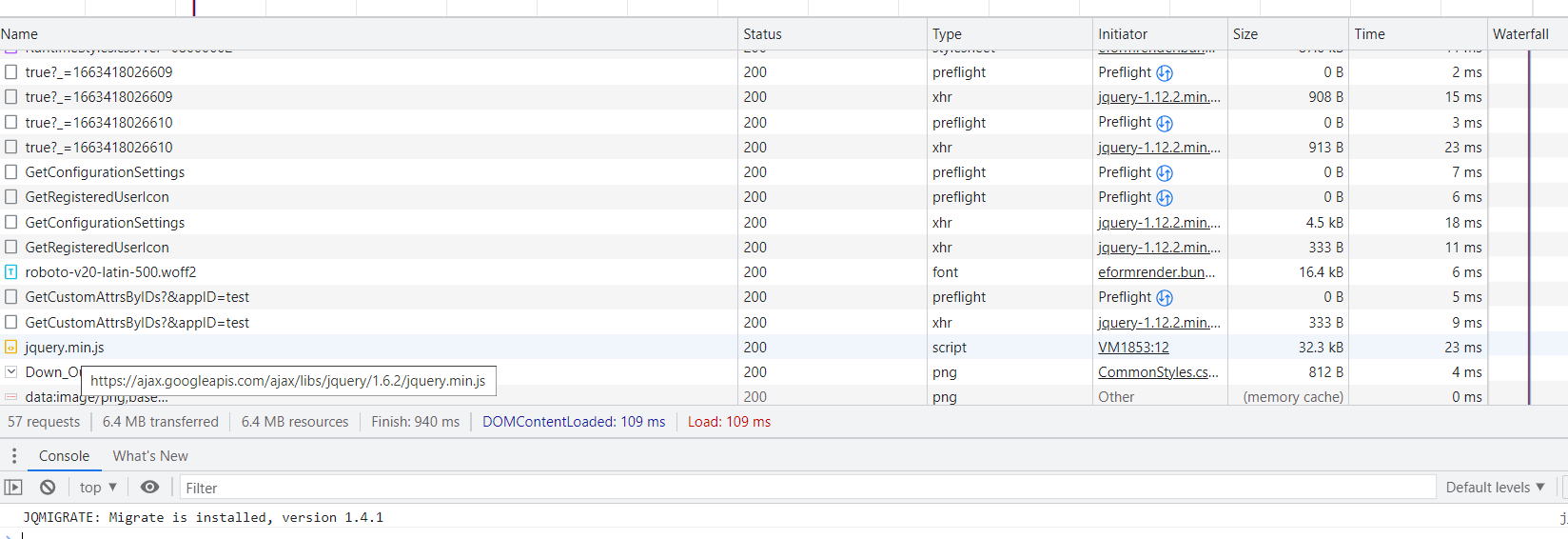1568x539 pixels.
Task: Click preflight icon in first true?_=1663418026609 row
Action: (1165, 73)
